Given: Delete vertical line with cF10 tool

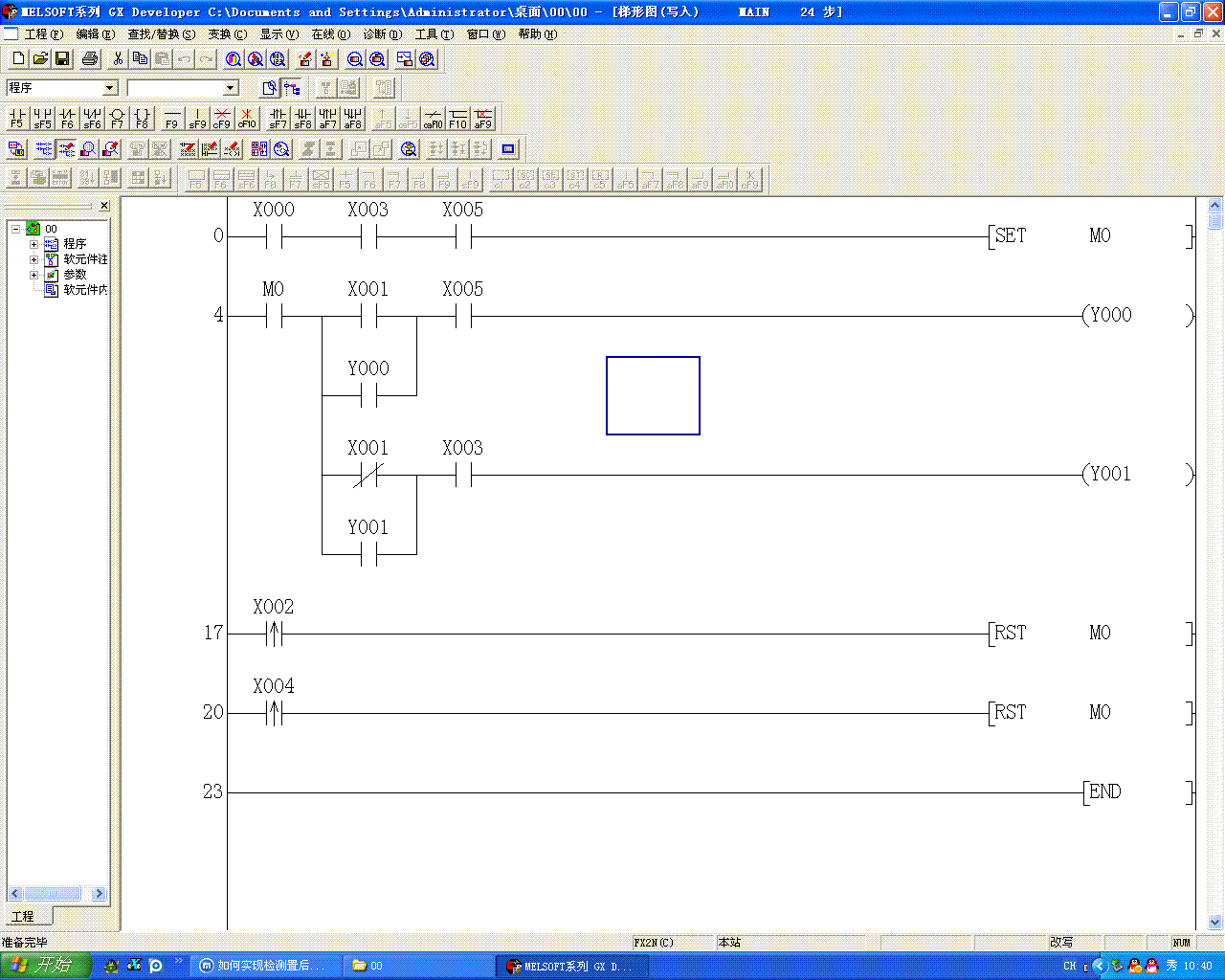Looking at the screenshot, I should (247, 118).
